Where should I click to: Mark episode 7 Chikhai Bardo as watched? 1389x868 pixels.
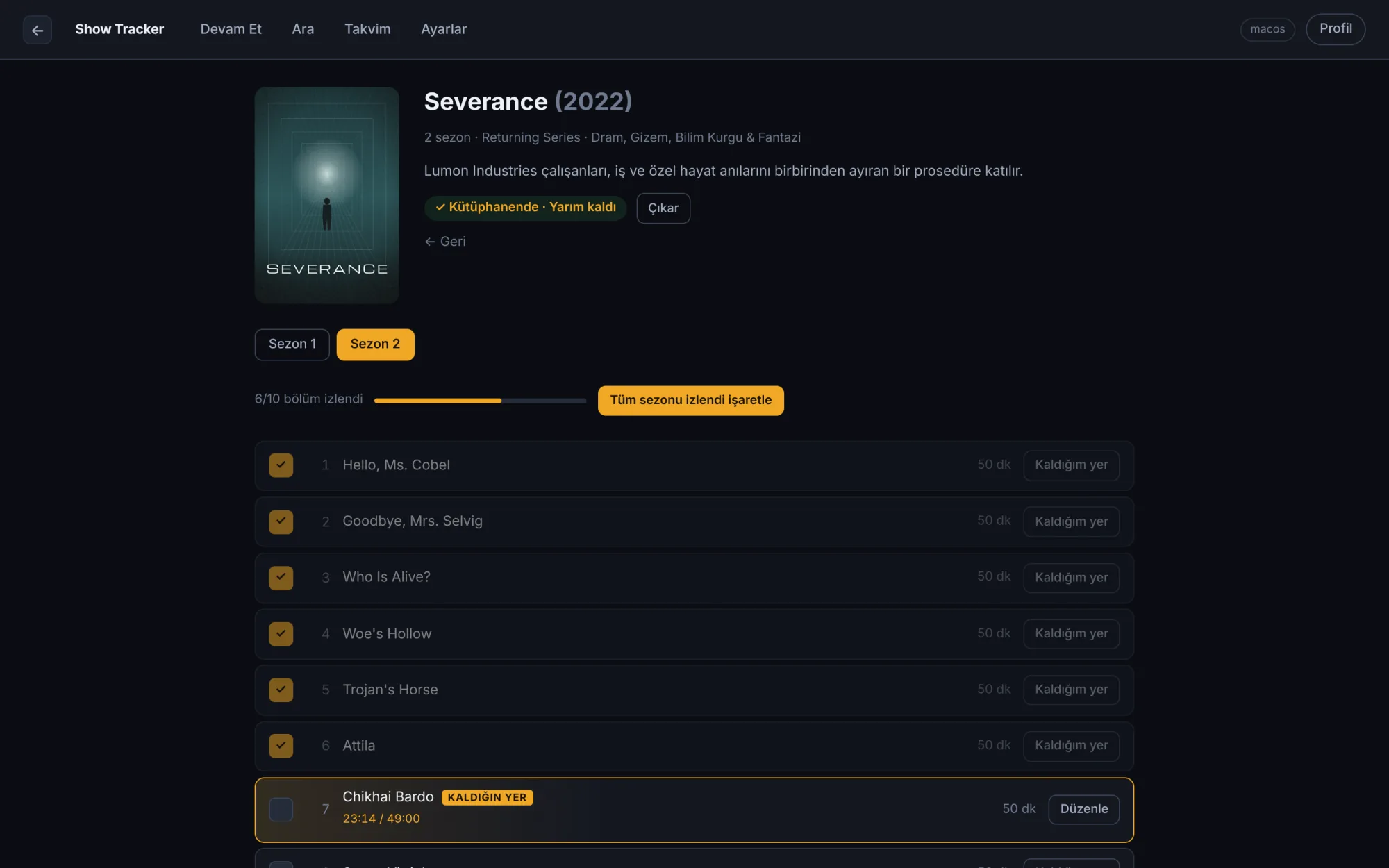tap(281, 810)
